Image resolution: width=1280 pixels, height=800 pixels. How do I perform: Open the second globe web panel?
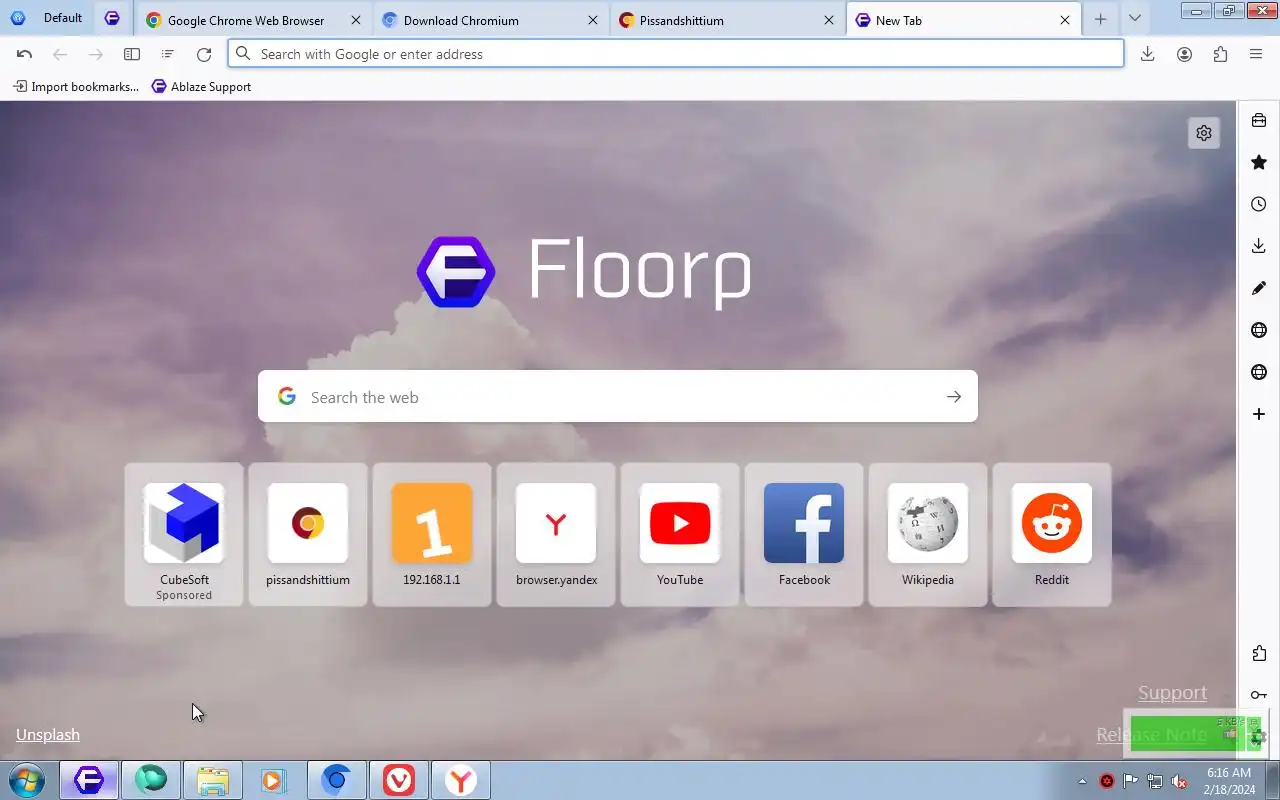pos(1259,372)
